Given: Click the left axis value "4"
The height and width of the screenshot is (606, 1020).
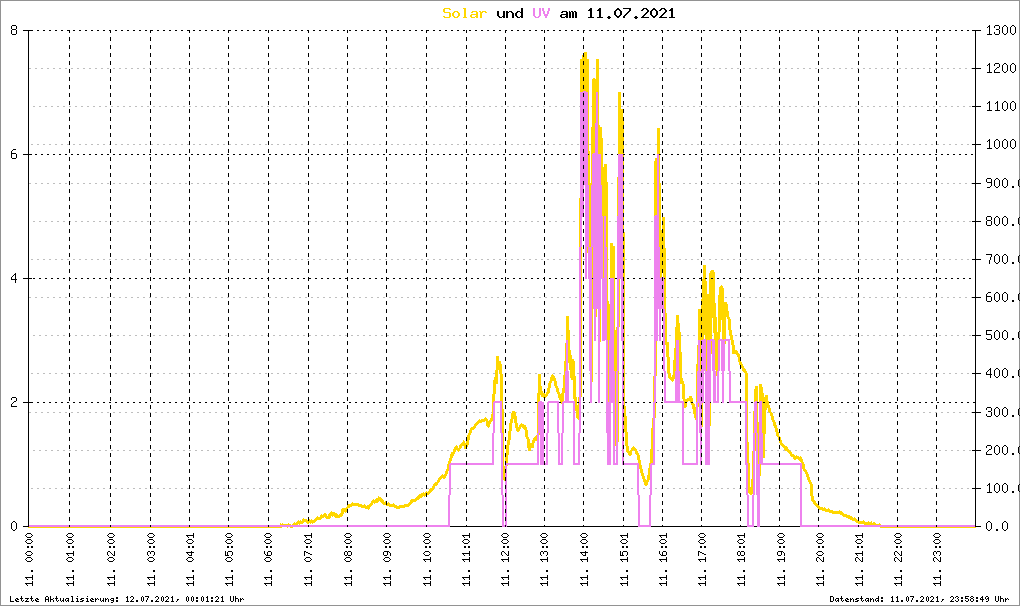Looking at the screenshot, I should point(14,278).
